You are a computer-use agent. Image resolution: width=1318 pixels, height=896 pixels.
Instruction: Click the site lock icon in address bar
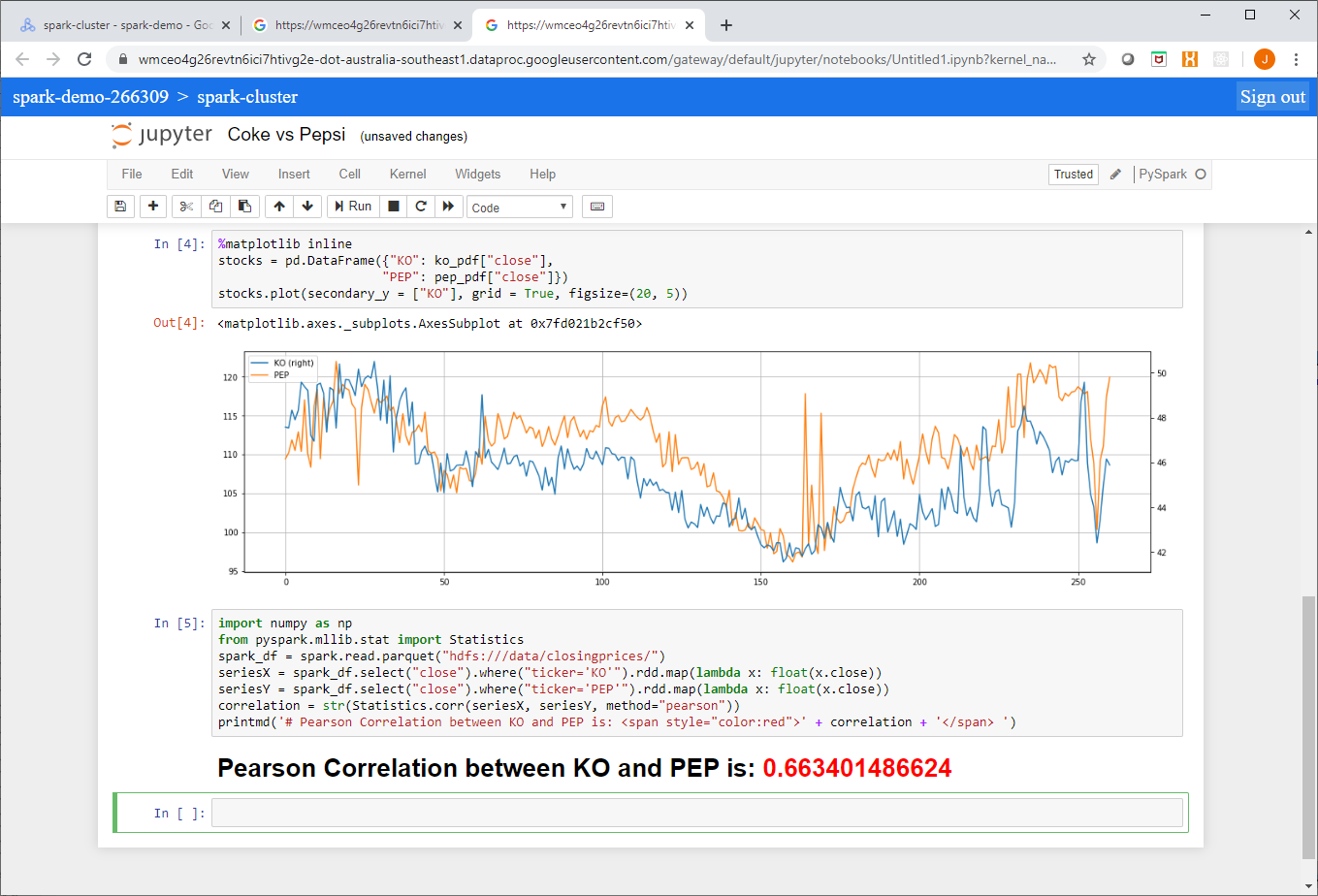[122, 59]
